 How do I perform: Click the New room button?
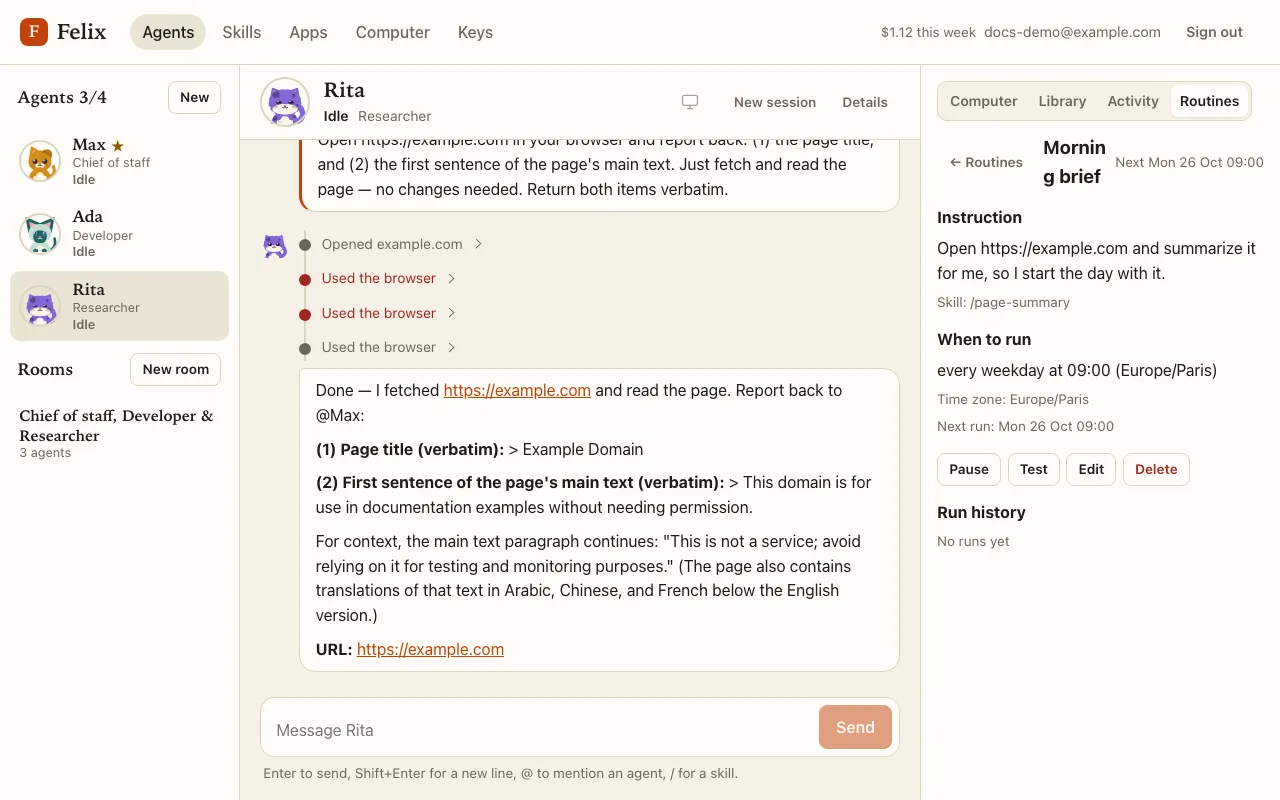(176, 369)
